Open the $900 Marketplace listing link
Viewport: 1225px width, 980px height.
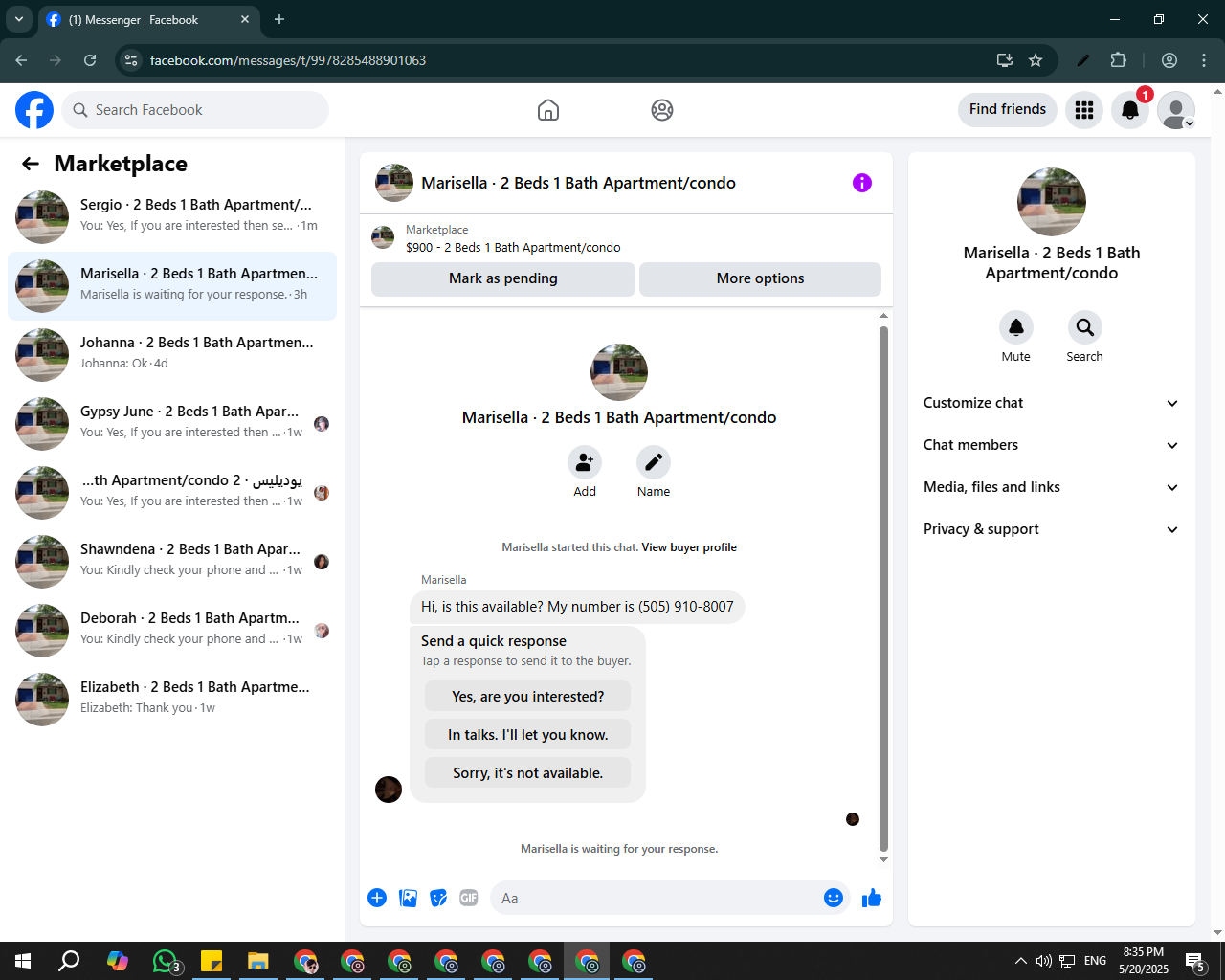tap(513, 247)
